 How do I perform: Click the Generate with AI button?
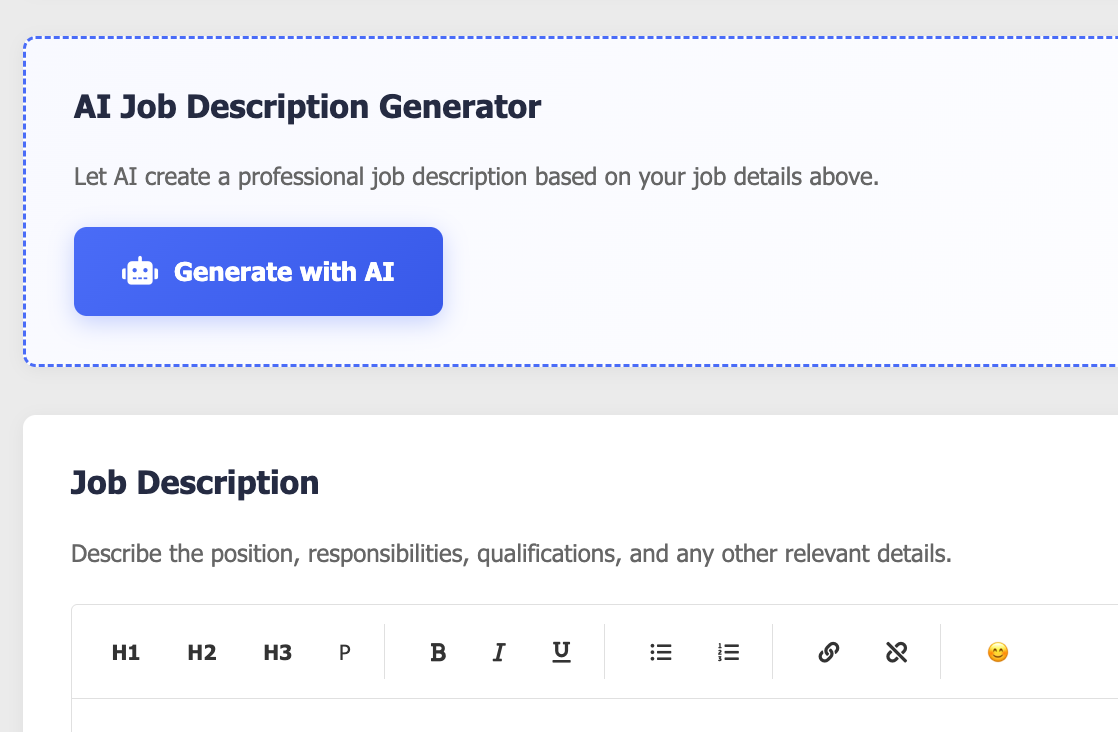pos(258,271)
